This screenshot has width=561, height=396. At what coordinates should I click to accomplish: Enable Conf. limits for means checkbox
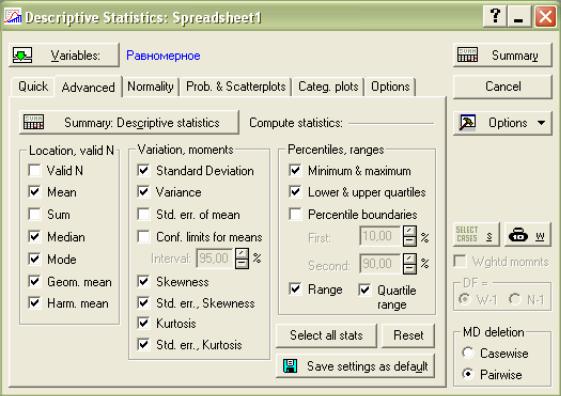pos(143,236)
